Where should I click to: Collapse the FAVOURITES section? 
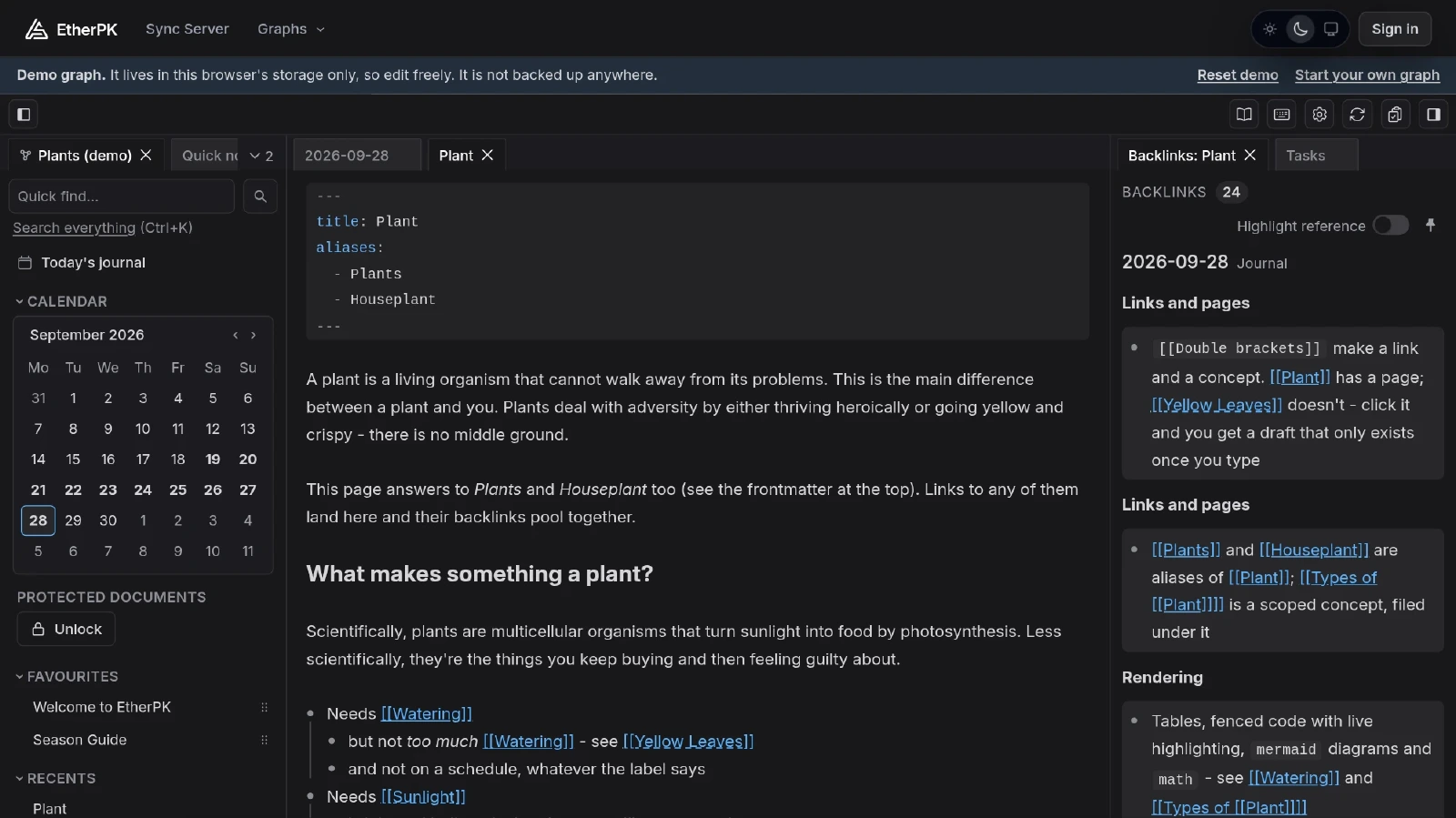pos(66,677)
